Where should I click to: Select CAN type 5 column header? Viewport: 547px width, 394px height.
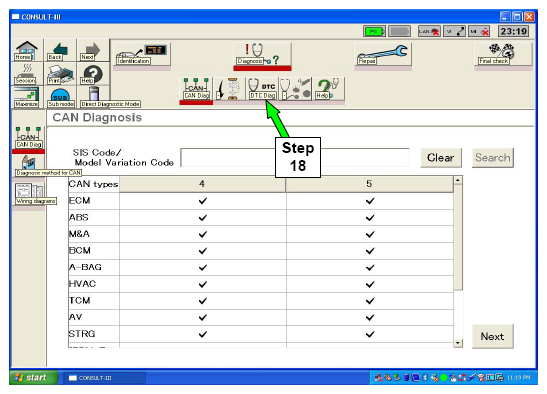(x=369, y=184)
